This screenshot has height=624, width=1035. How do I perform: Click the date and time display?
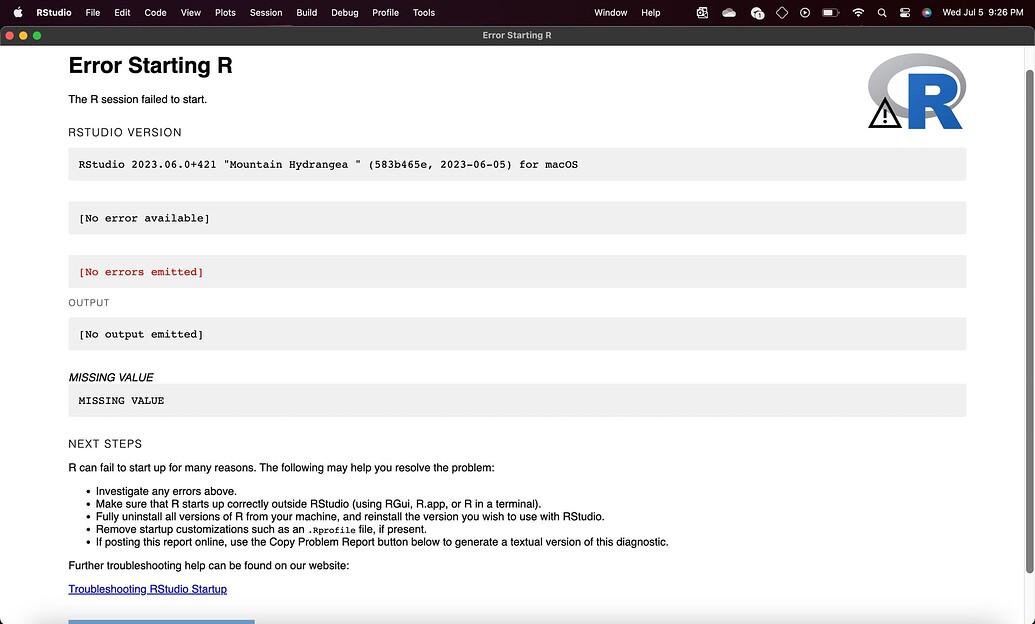983,13
